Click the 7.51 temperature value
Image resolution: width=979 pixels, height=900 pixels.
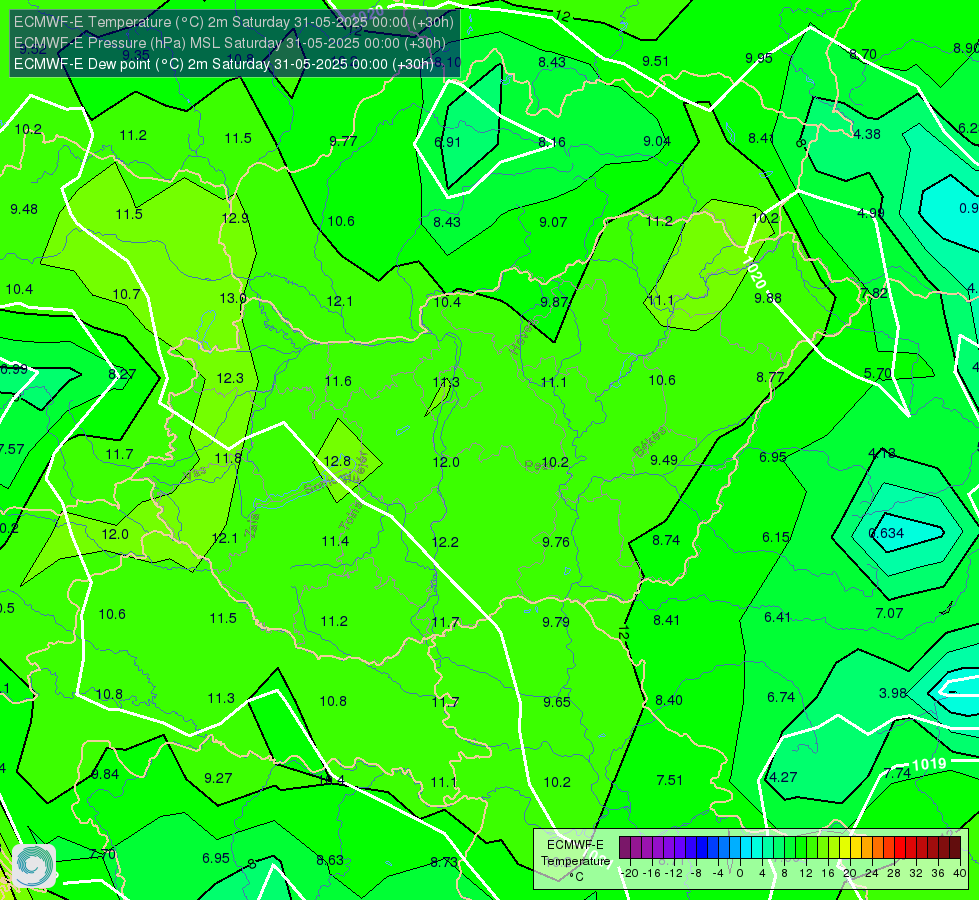point(669,780)
